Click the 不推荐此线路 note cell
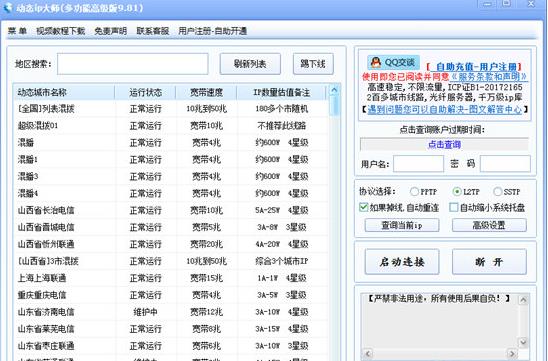Screen dimensions: 548x361 pos(282,126)
